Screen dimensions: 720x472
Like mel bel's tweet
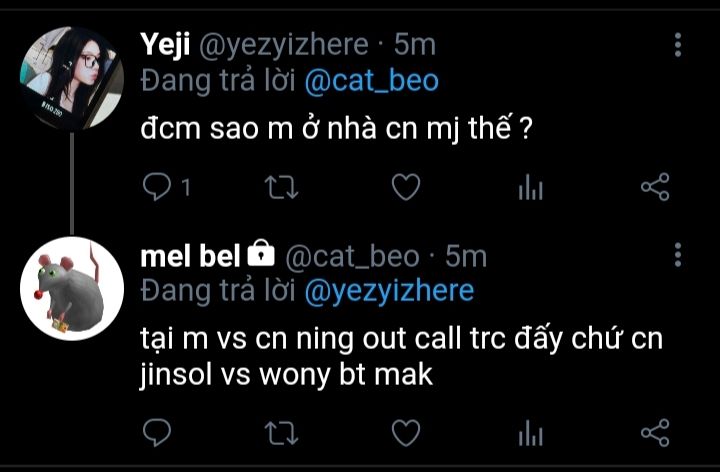click(406, 433)
